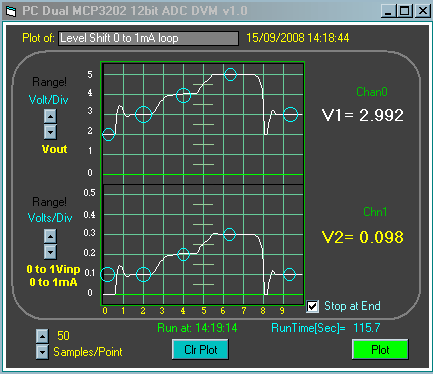The width and height of the screenshot is (433, 374).
Task: Click the large circle marker at Vout 3V
Action: click(144, 114)
